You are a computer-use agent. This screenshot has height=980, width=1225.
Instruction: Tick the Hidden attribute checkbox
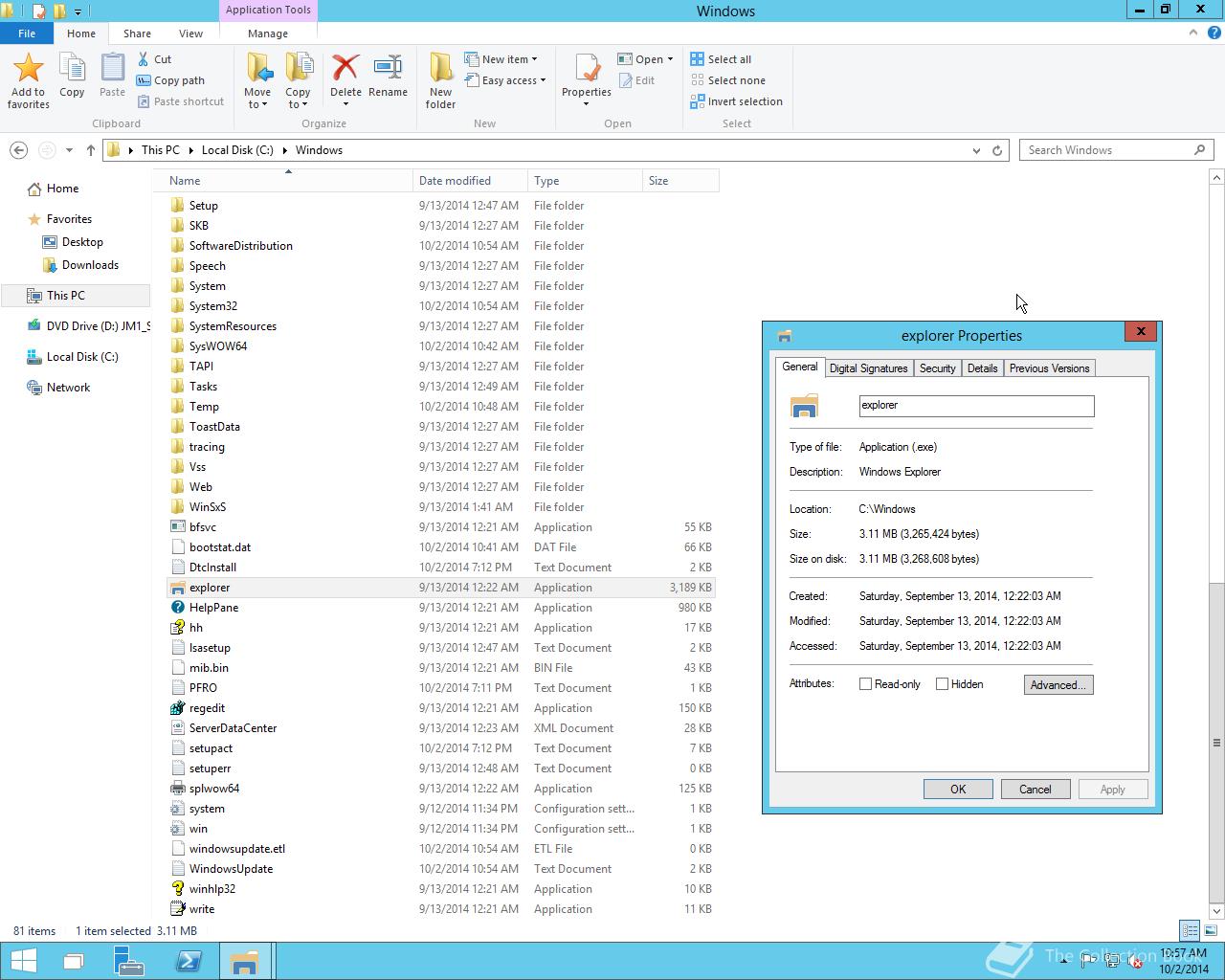[943, 684]
